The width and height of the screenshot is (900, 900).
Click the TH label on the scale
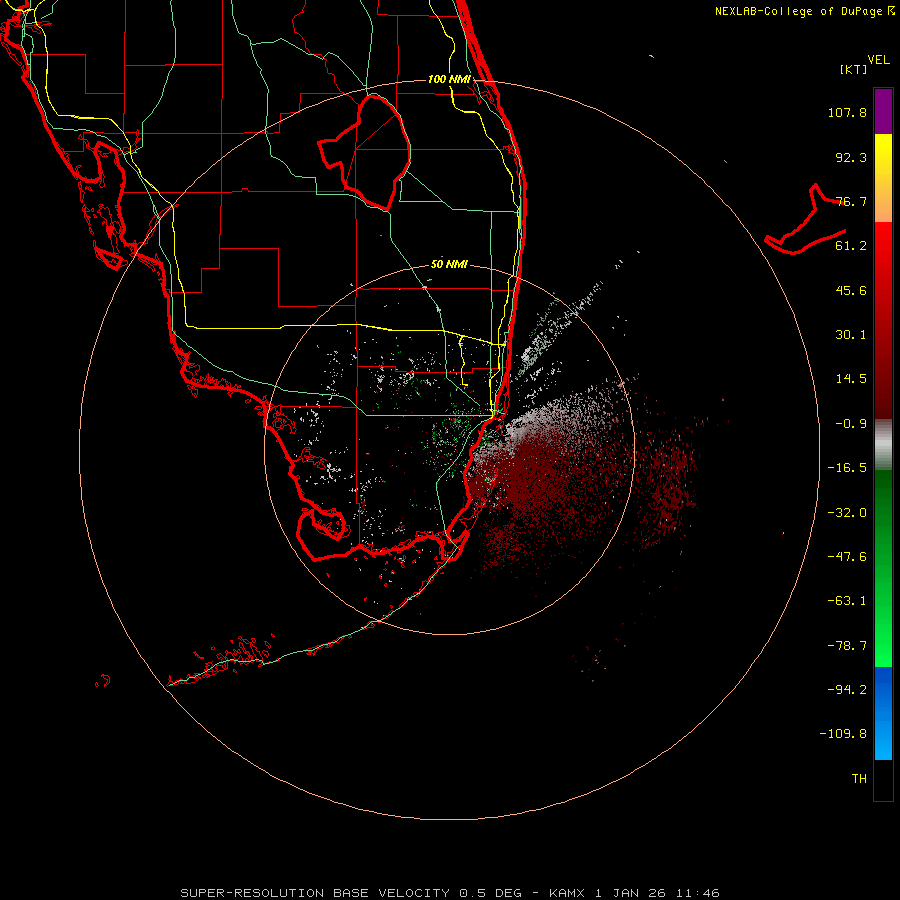(x=859, y=779)
